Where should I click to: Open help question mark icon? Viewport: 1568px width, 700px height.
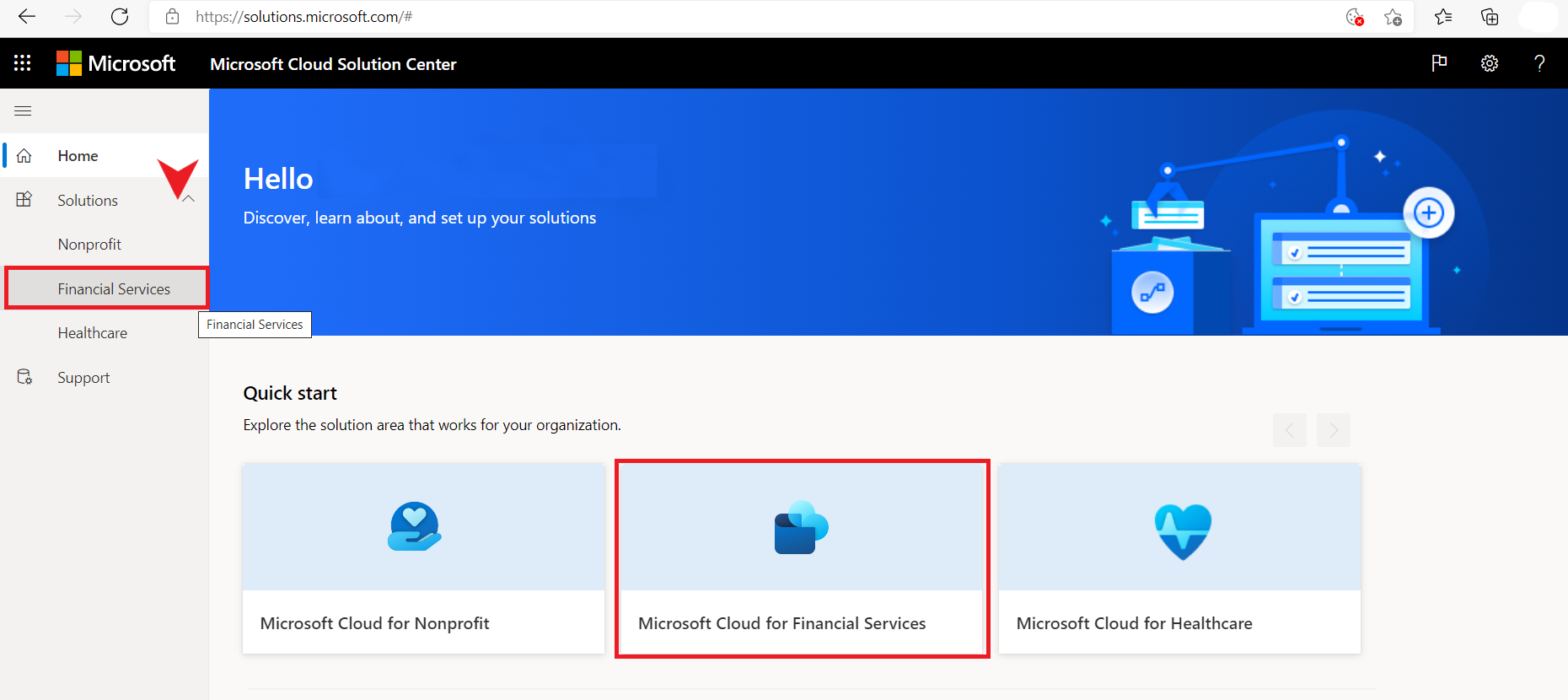click(1539, 63)
